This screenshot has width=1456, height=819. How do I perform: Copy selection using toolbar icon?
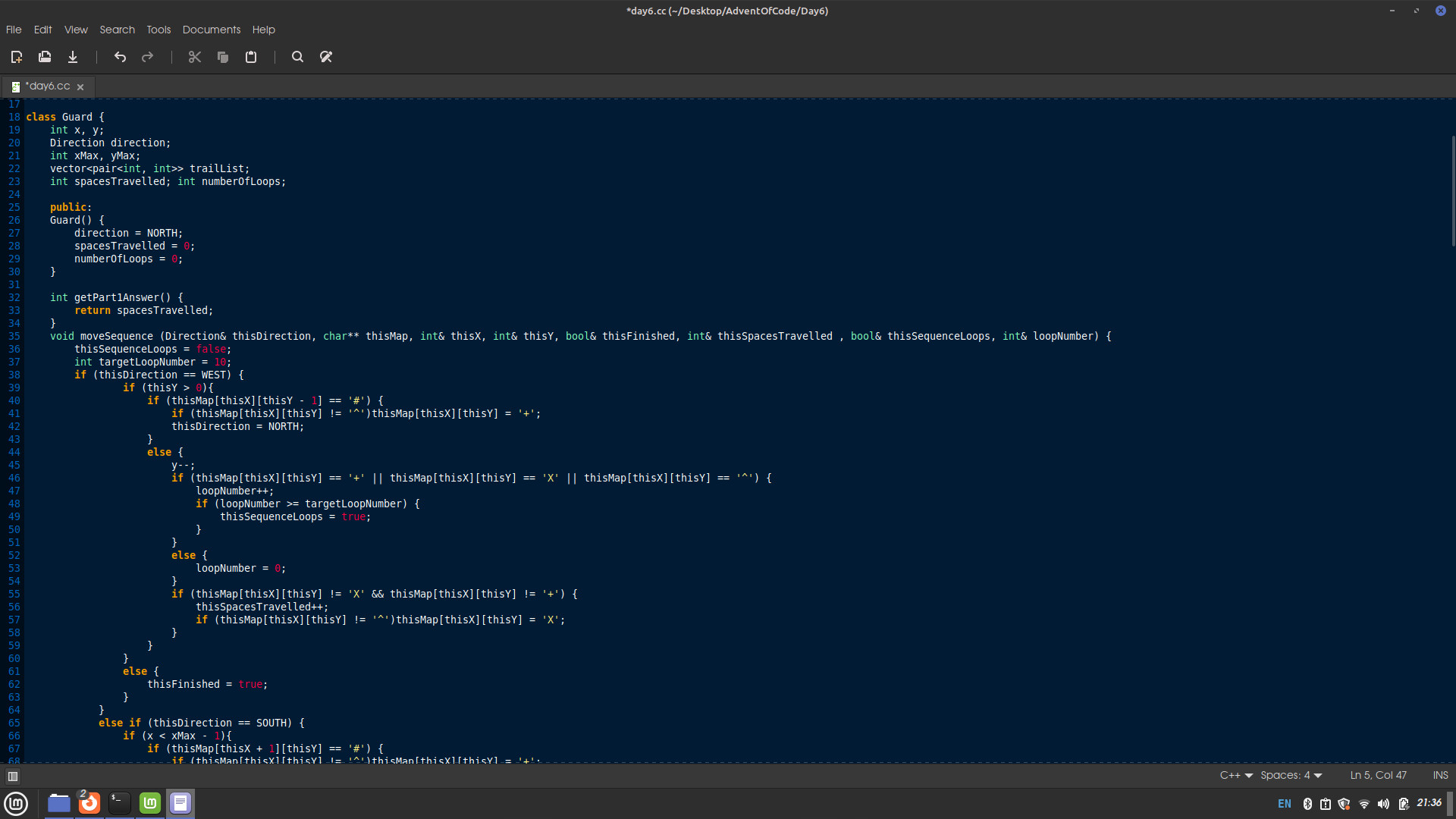pos(223,57)
